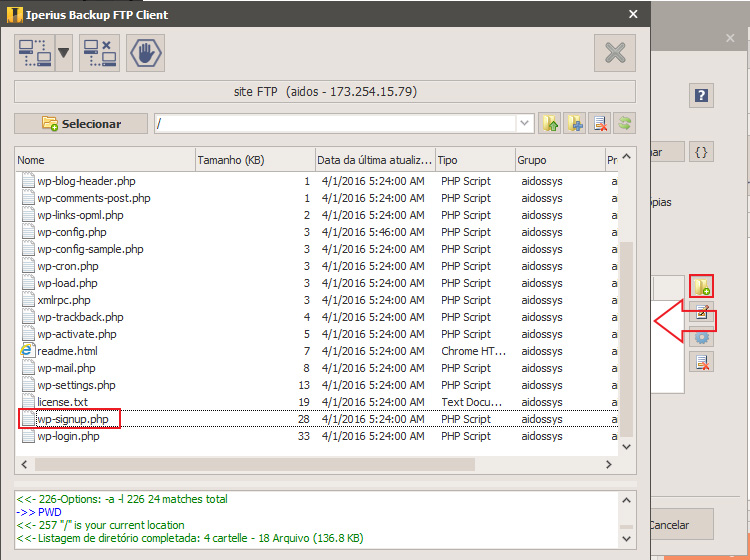Click the remove item icon in background window
This screenshot has height=560, width=750.
(x=702, y=362)
